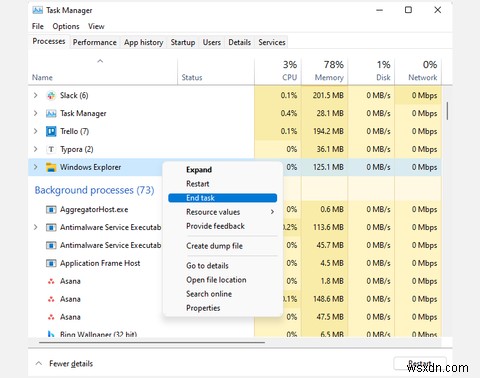Viewport: 480px width, 378px height.
Task: Switch to the Services tab
Action: pos(272,42)
